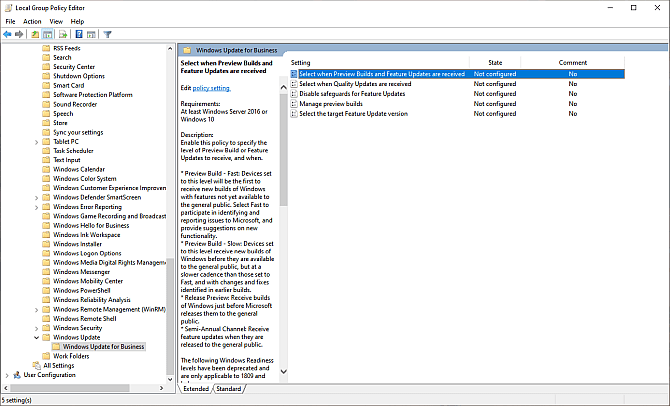Click the Export List toolbar icon
Viewport: 670px width, 406px height.
(63, 34)
